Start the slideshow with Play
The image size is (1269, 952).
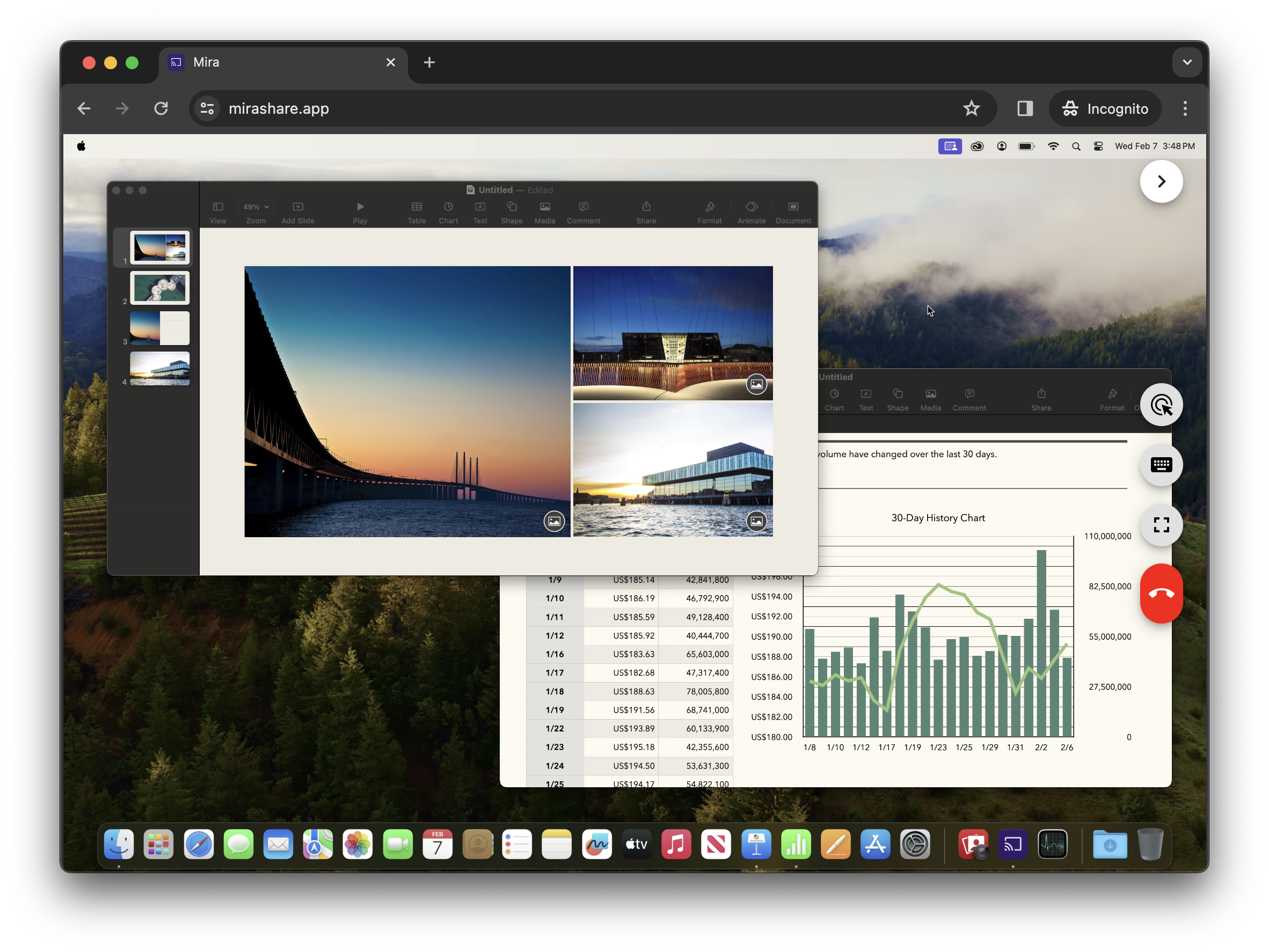pos(360,207)
